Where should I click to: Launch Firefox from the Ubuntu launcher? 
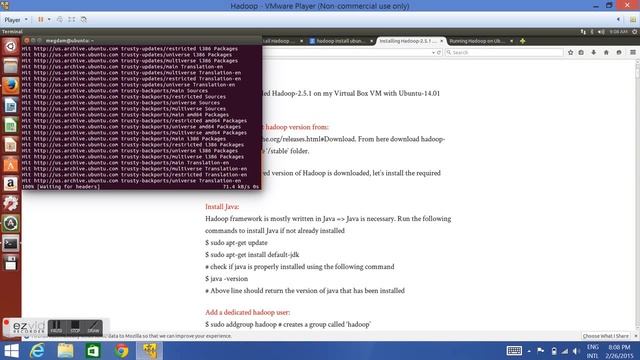[x=11, y=86]
